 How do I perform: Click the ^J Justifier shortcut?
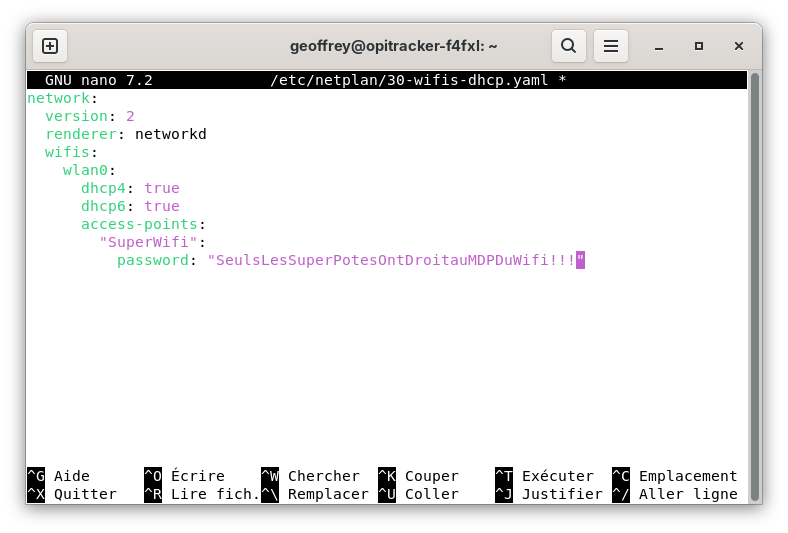coord(549,494)
